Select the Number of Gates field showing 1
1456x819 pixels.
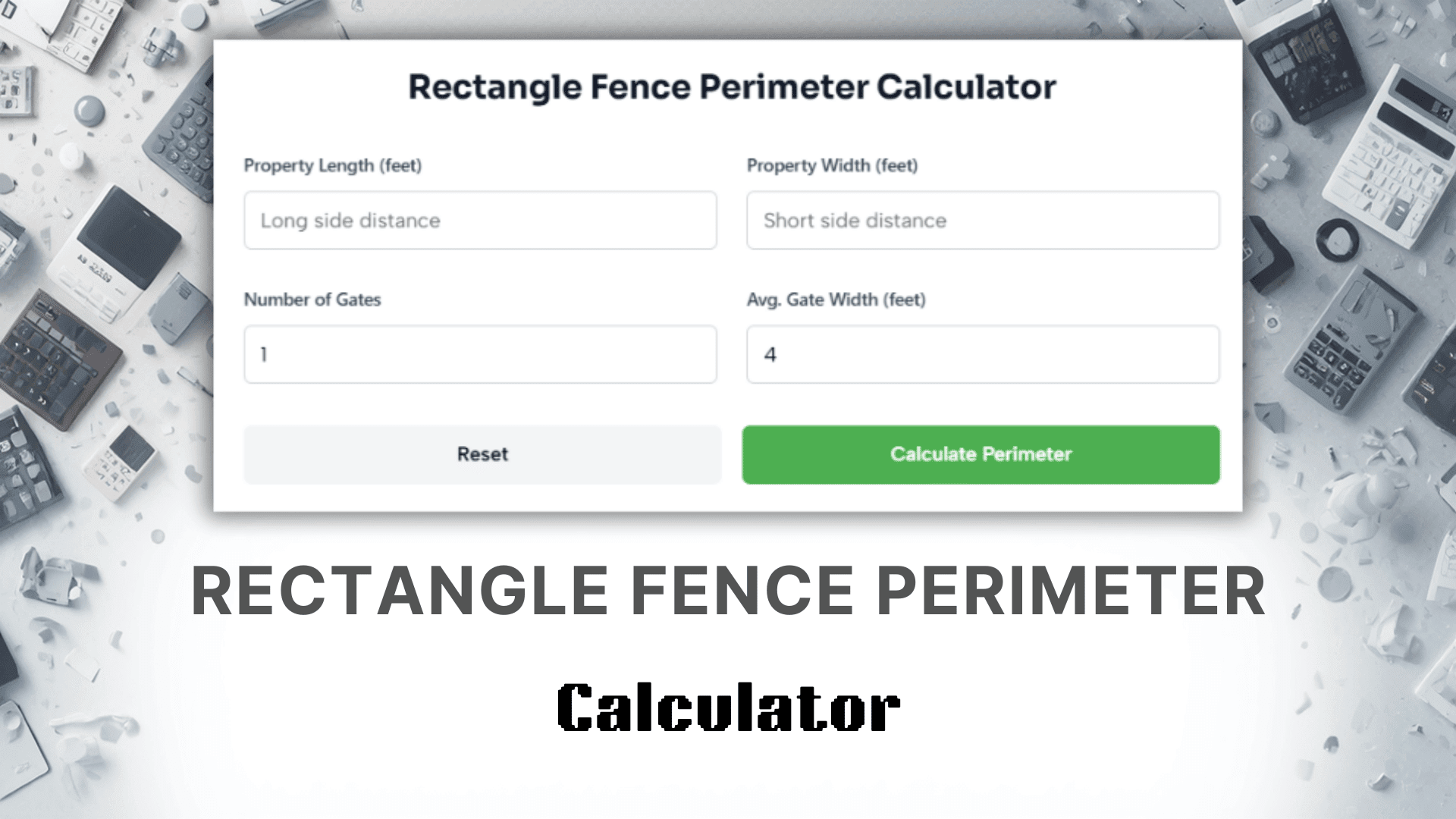click(x=480, y=354)
